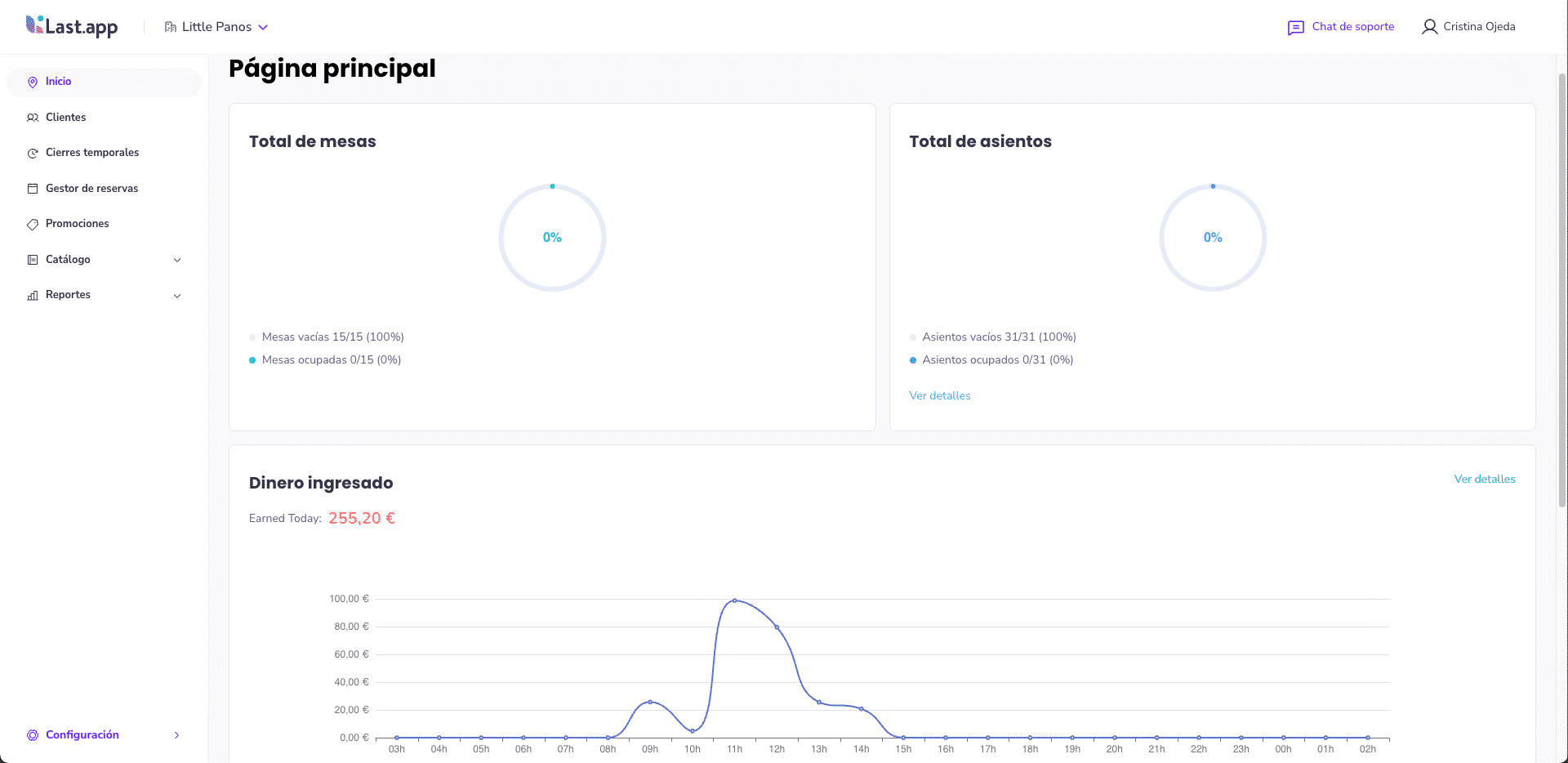
Task: Open the Configuración submenu arrow
Action: click(176, 734)
